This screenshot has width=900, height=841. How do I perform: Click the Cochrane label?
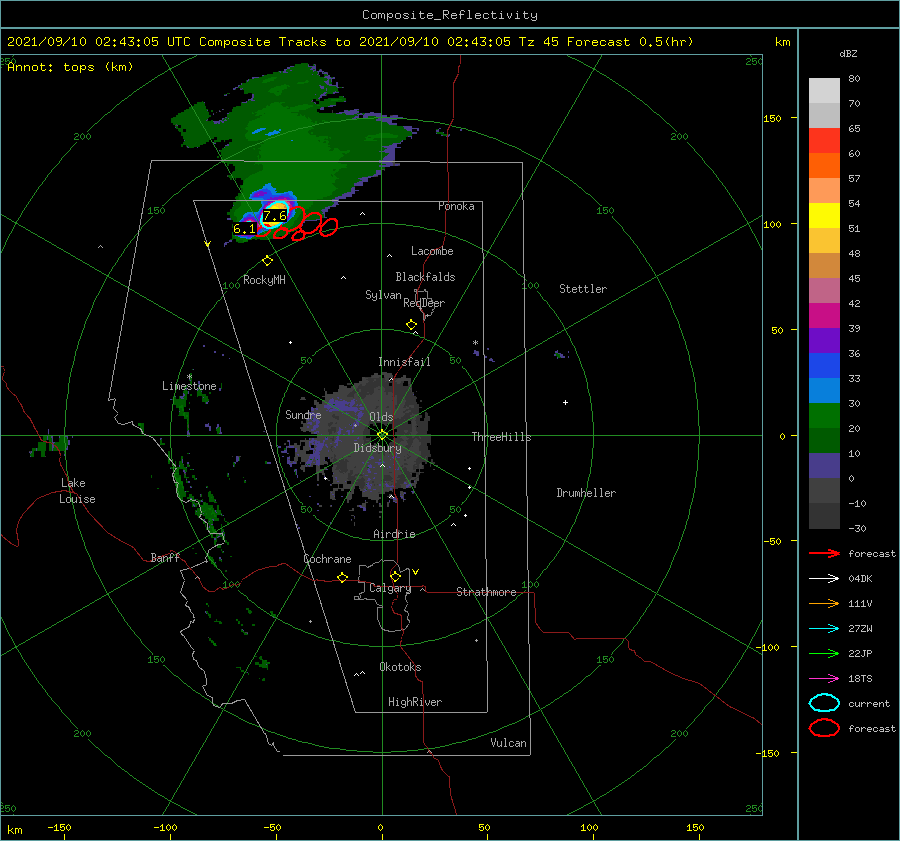327,559
